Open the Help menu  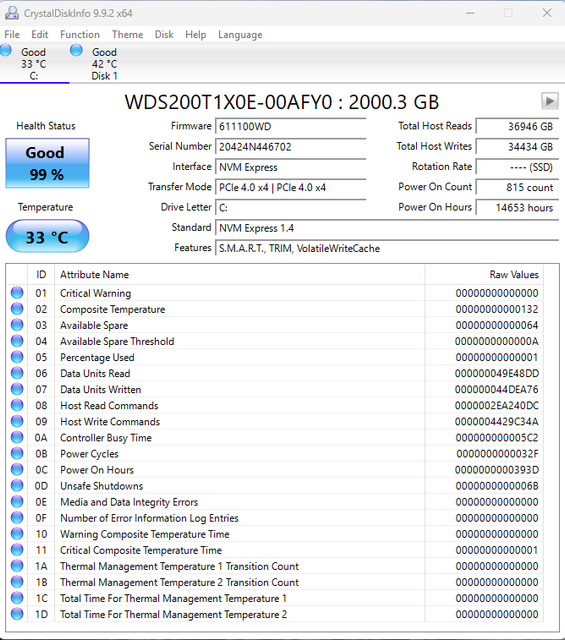[196, 35]
